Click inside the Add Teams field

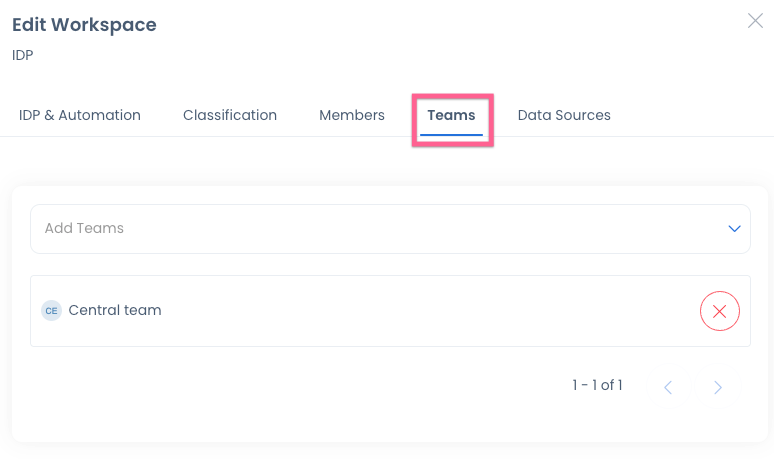[390, 229]
